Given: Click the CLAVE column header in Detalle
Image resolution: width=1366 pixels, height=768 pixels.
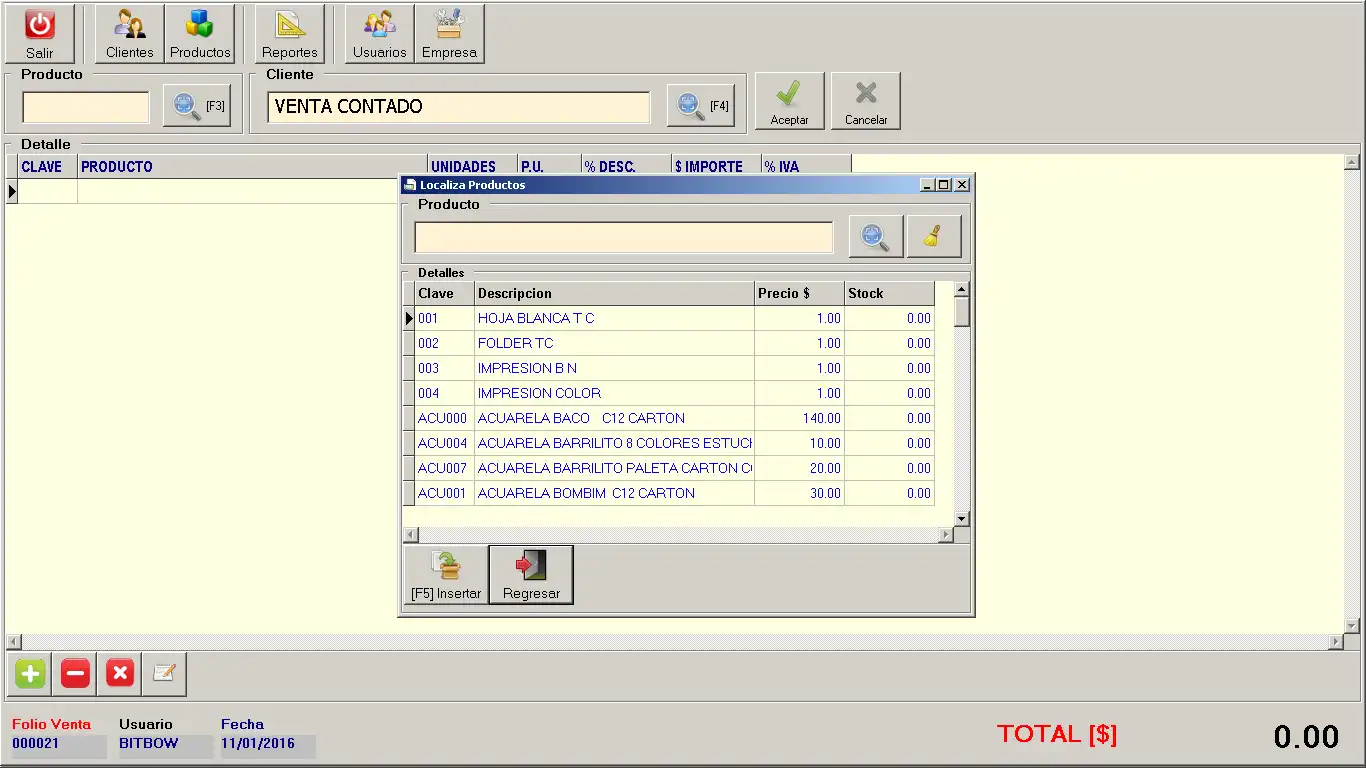Looking at the screenshot, I should tap(48, 167).
